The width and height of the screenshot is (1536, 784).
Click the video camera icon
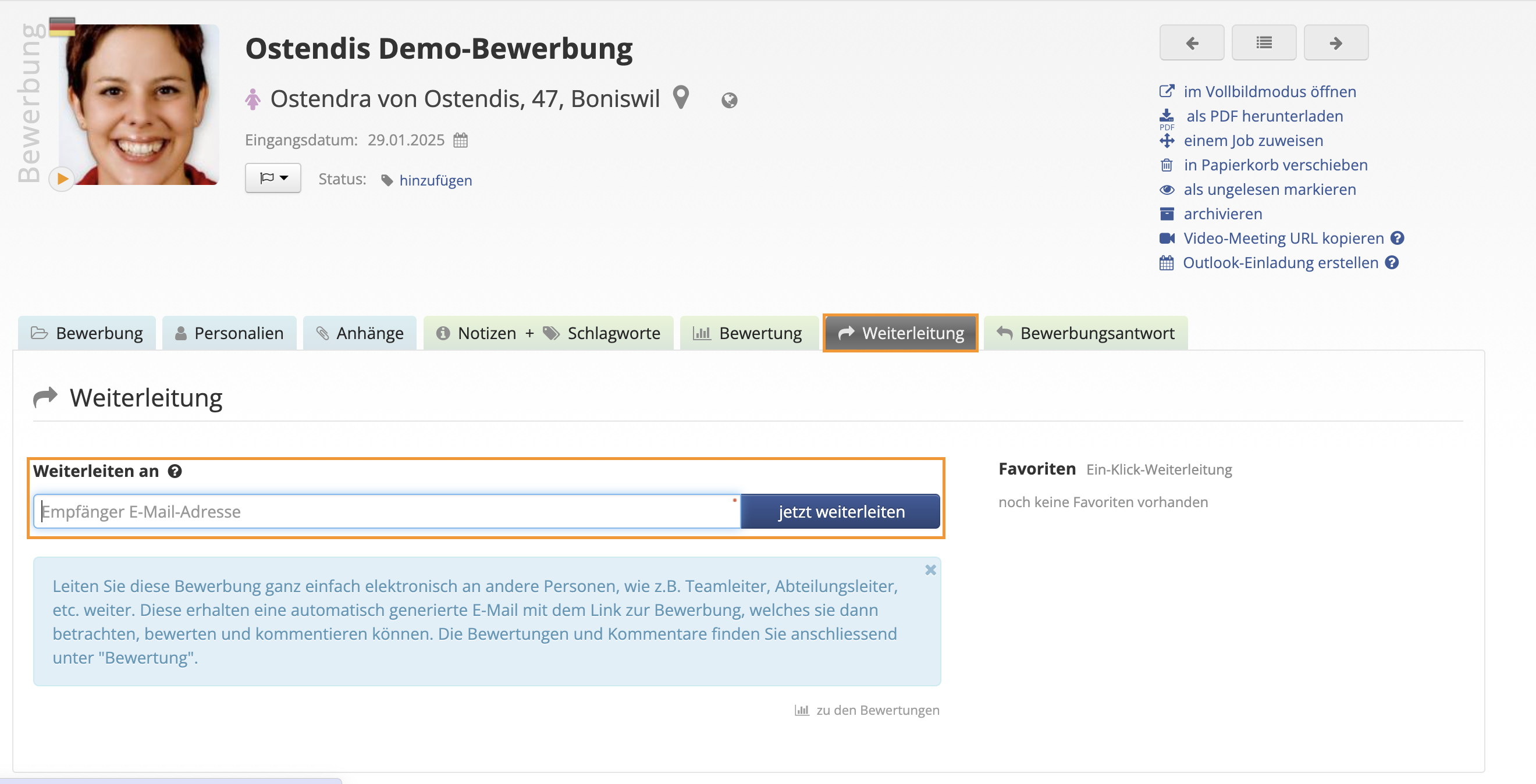pyautogui.click(x=1167, y=238)
